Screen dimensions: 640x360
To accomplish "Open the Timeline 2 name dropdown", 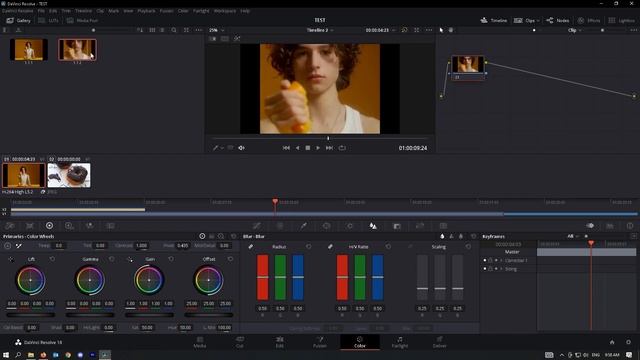I will 320,30.
